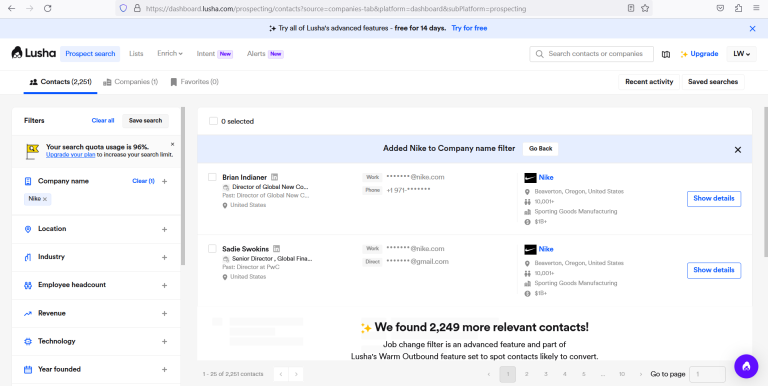Open the LW account dropdown

pos(742,54)
